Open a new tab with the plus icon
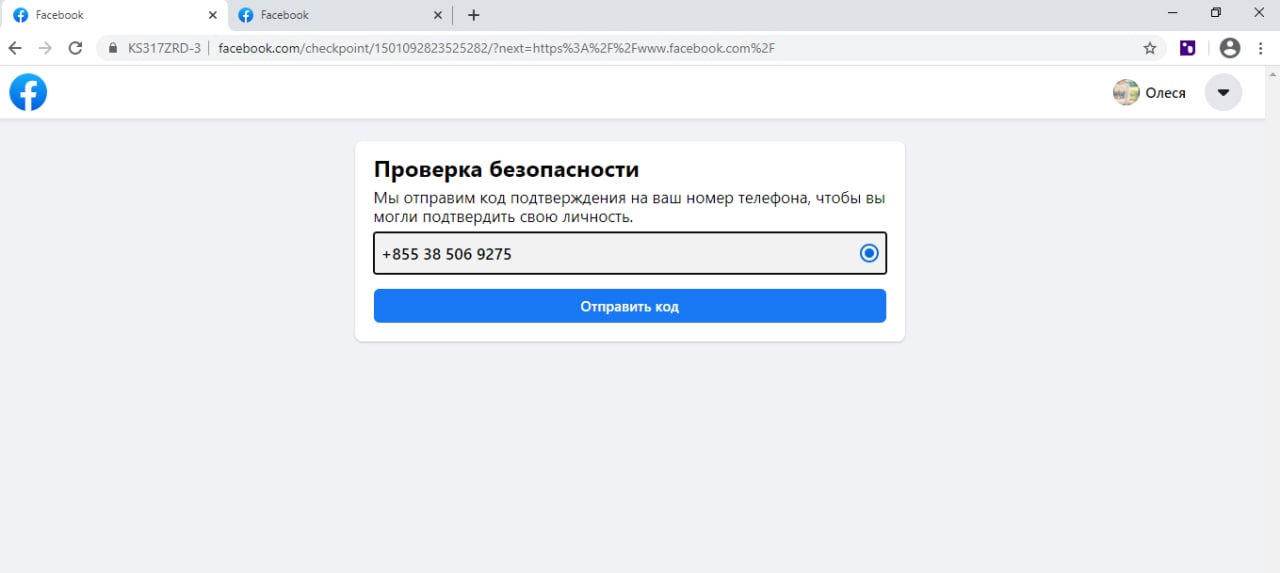This screenshot has height=573, width=1280. coord(474,15)
